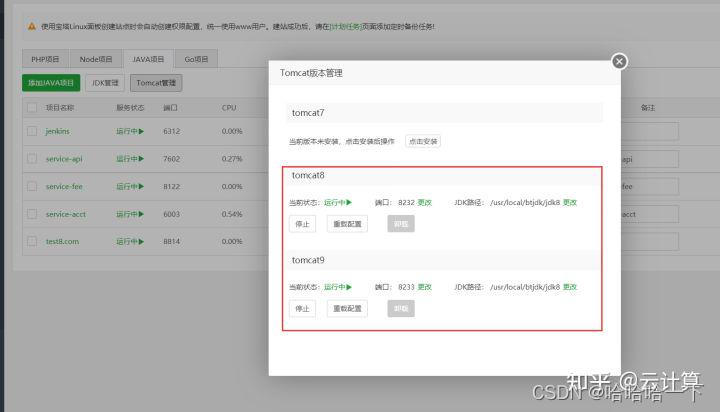The image size is (720, 412).
Task: Click the 端口 column header
Action: point(170,107)
